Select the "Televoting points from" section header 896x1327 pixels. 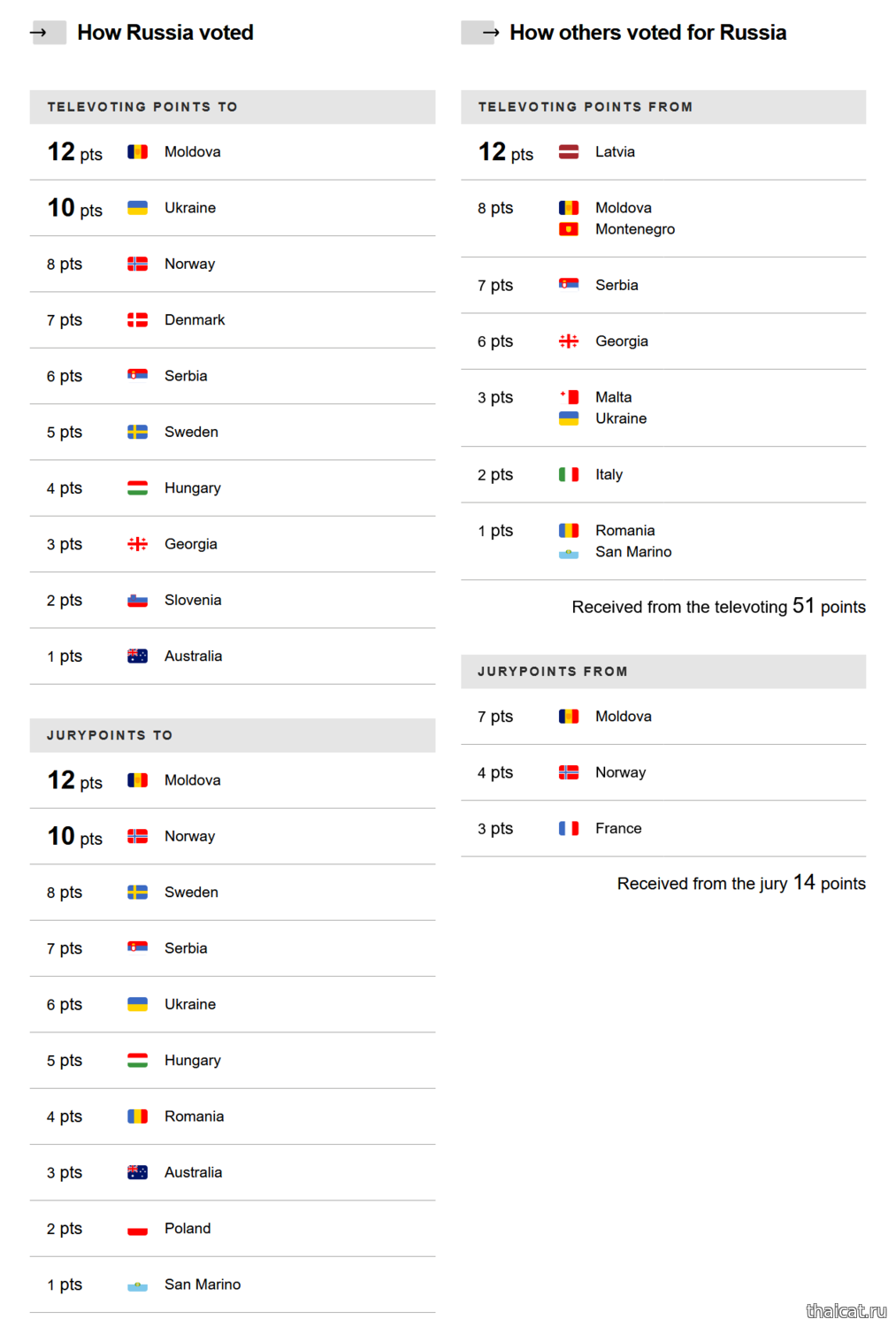pyautogui.click(x=586, y=107)
